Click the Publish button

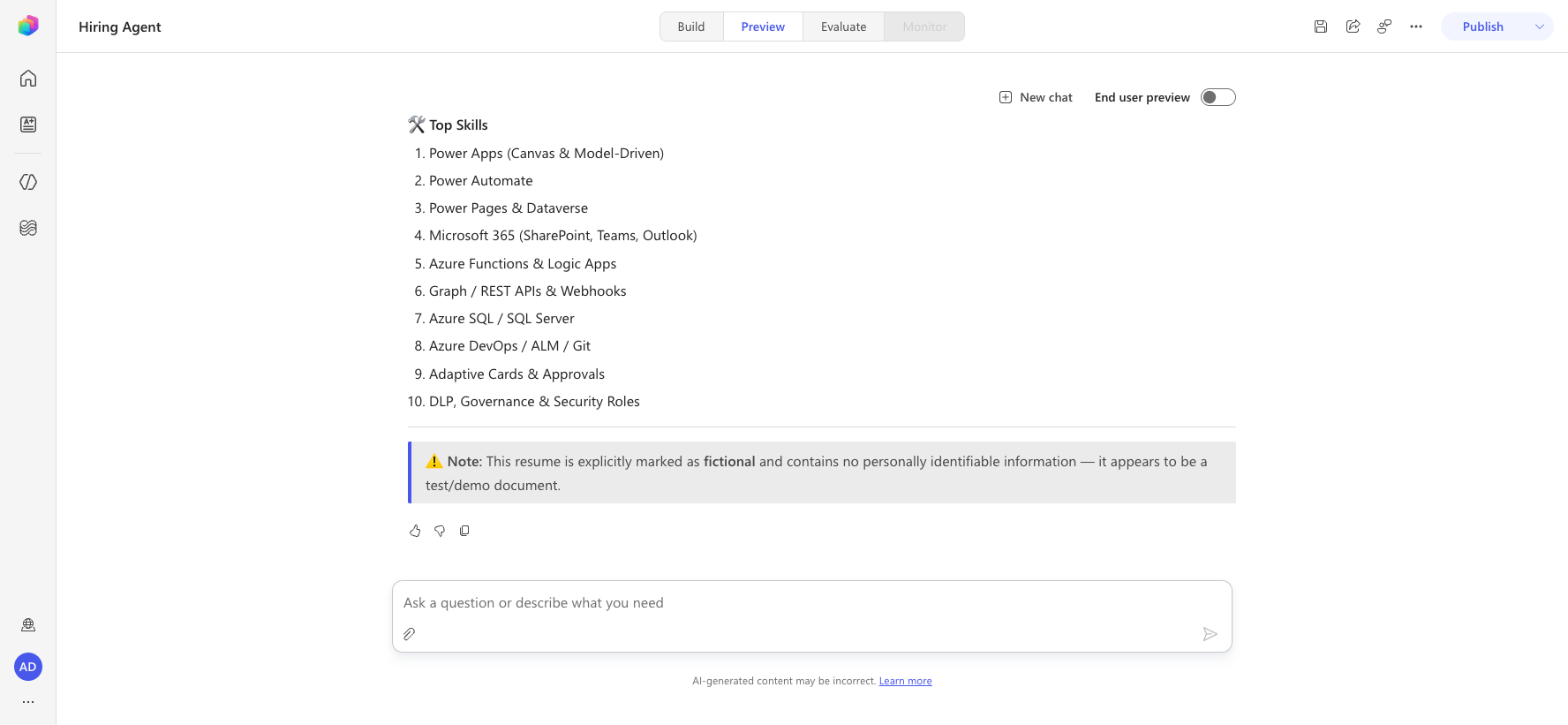(1483, 26)
